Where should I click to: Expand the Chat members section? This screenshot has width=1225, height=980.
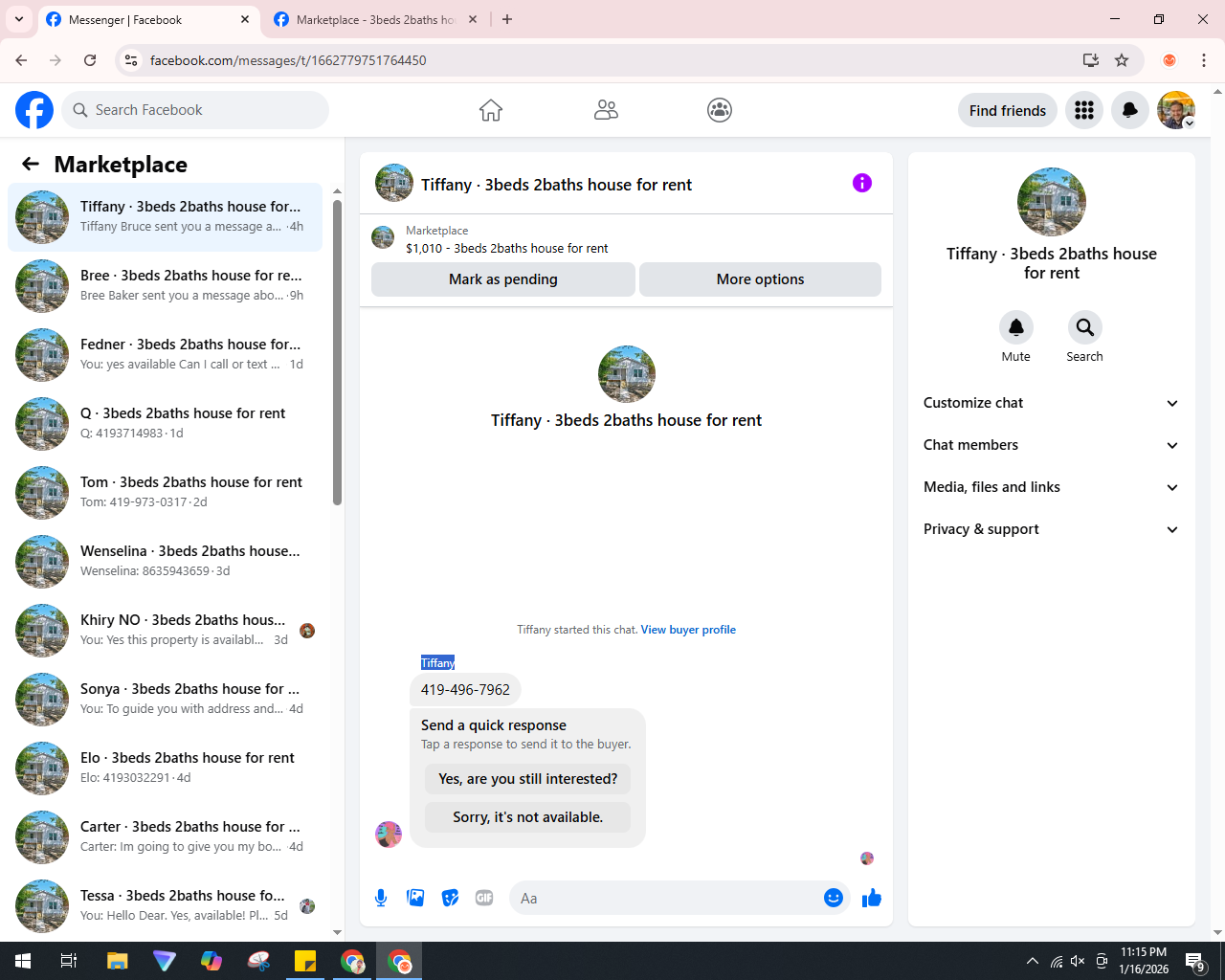[1051, 445]
